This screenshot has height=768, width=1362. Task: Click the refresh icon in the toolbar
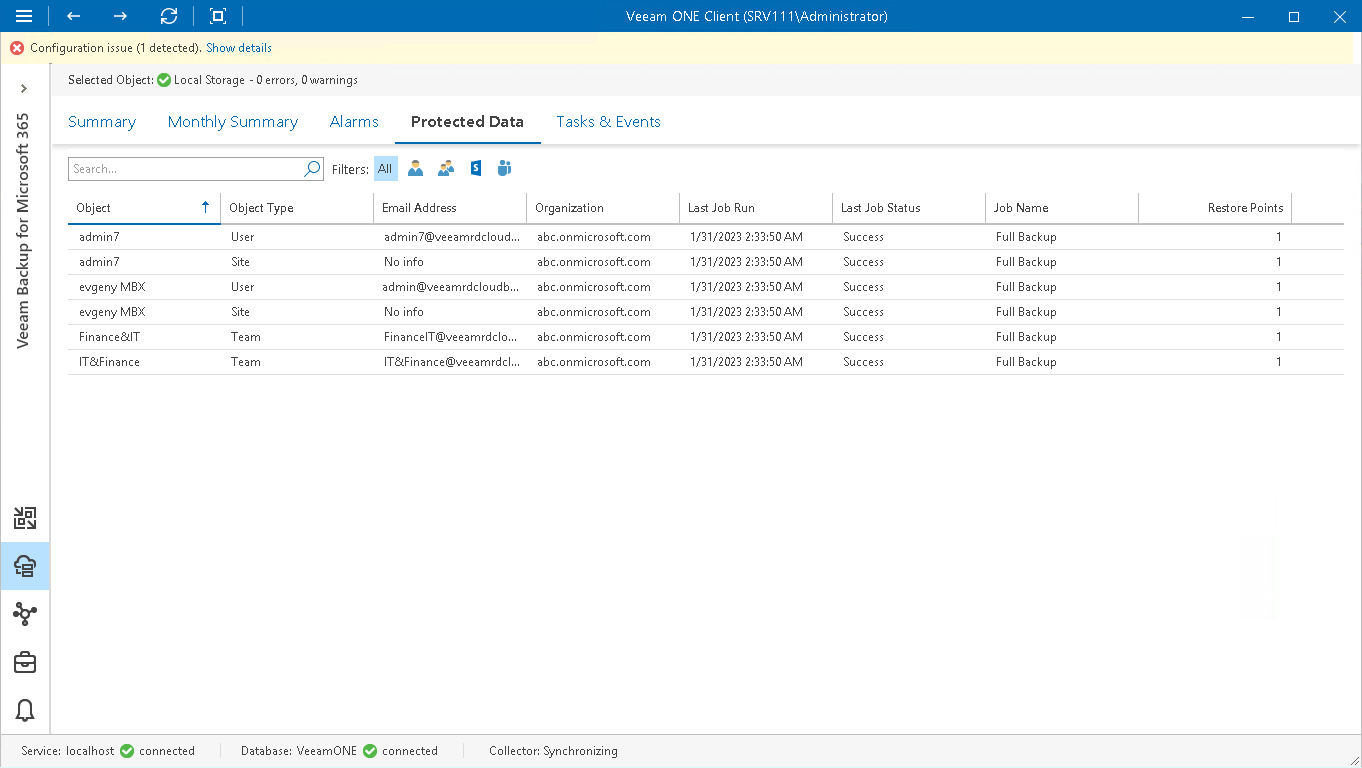tap(168, 16)
